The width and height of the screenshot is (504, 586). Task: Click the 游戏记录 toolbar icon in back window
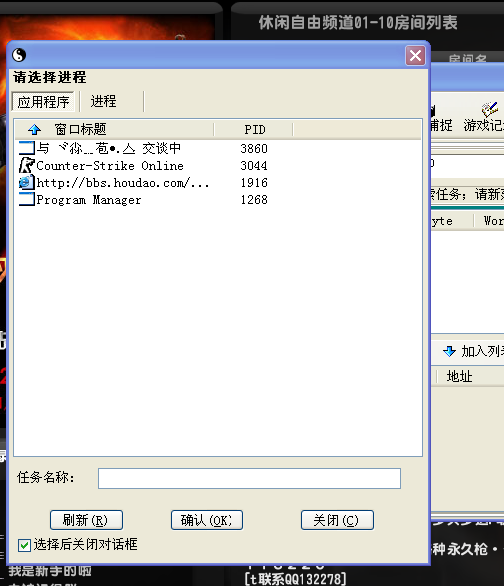click(489, 110)
